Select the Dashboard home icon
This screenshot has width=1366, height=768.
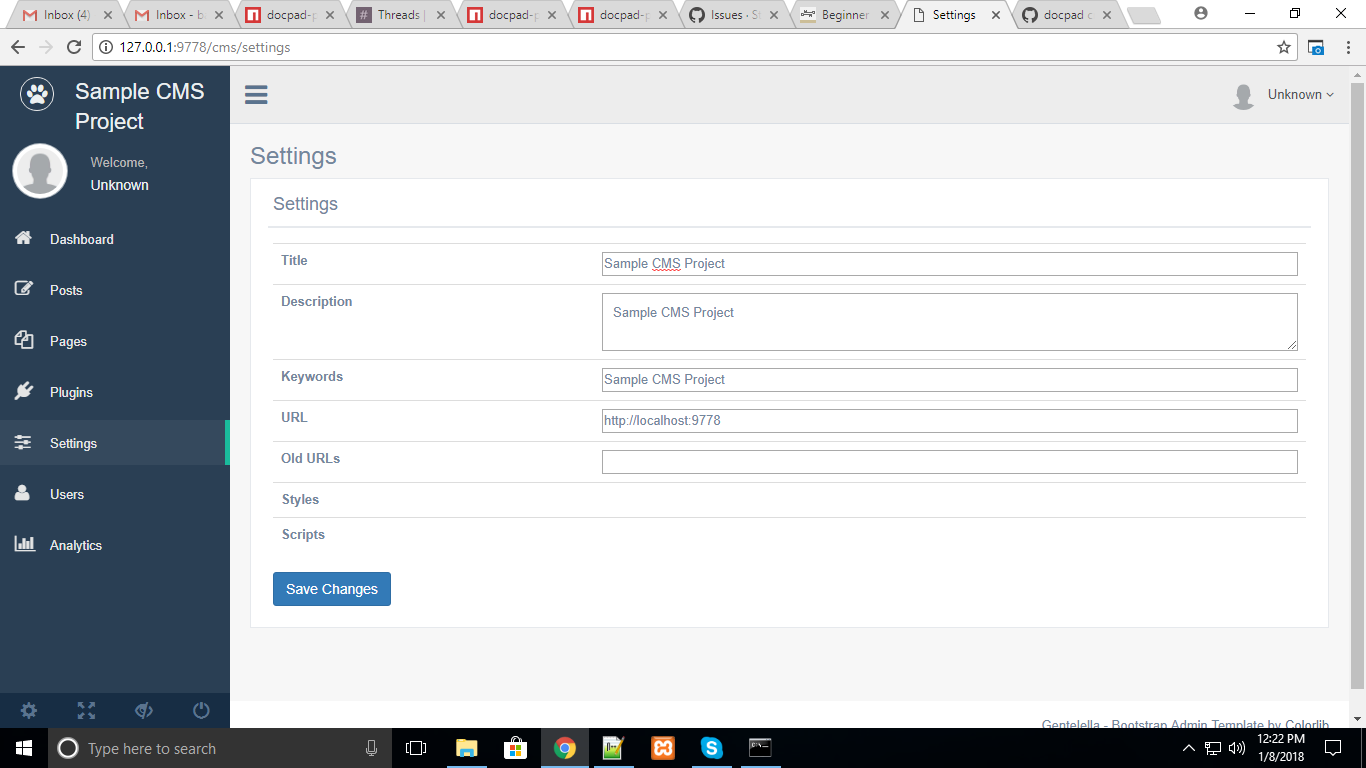[x=23, y=238]
